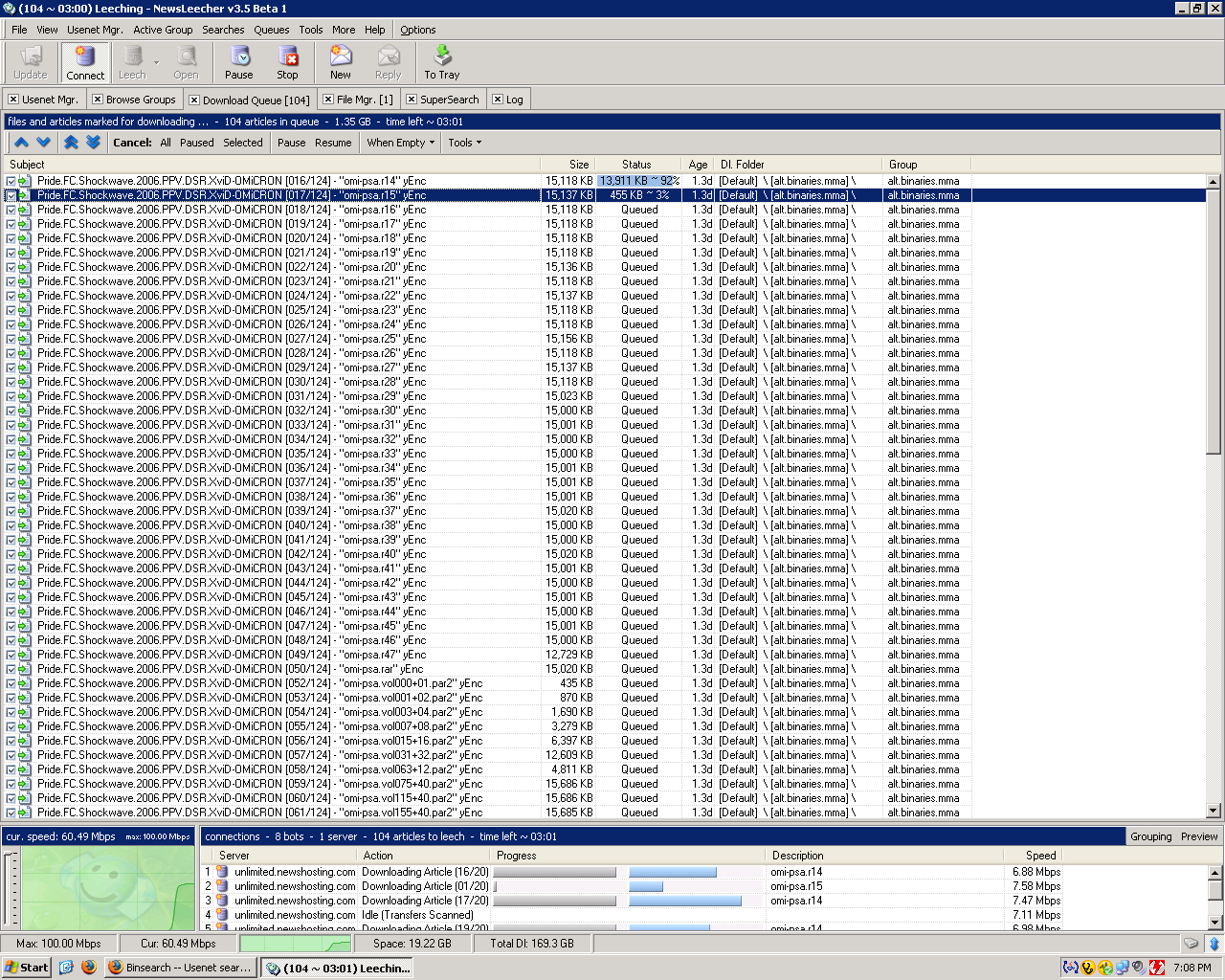The image size is (1225, 980).
Task: Click the Leech toolbar icon
Action: [132, 63]
